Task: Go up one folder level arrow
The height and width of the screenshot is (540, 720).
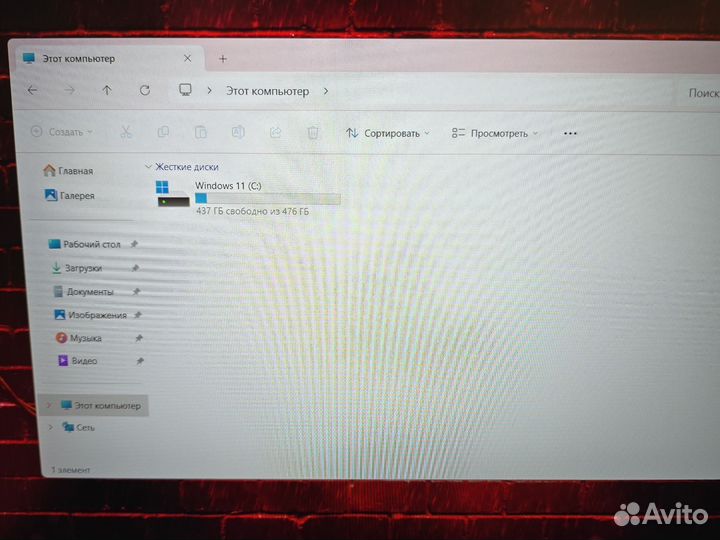Action: 107,90
